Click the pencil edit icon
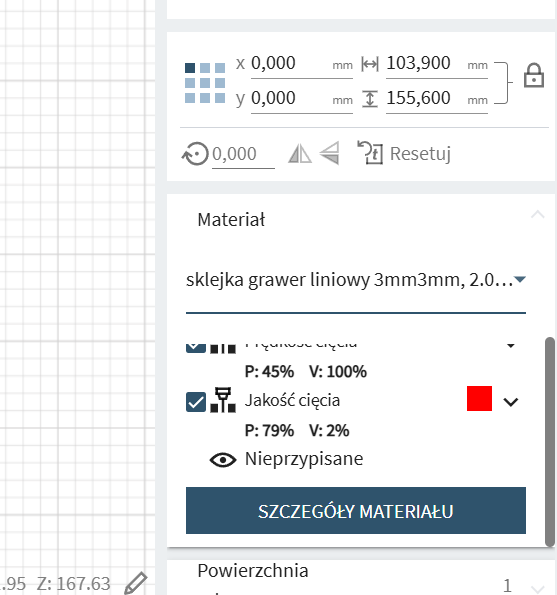Screen dimensions: 557x595 click(136, 583)
